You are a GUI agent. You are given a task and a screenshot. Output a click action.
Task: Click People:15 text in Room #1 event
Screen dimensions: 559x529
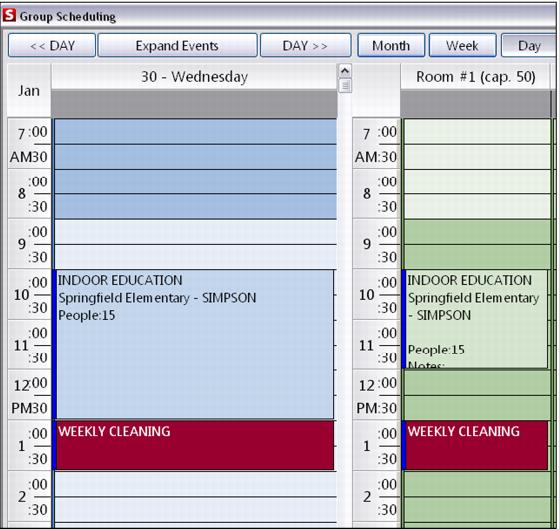point(436,349)
